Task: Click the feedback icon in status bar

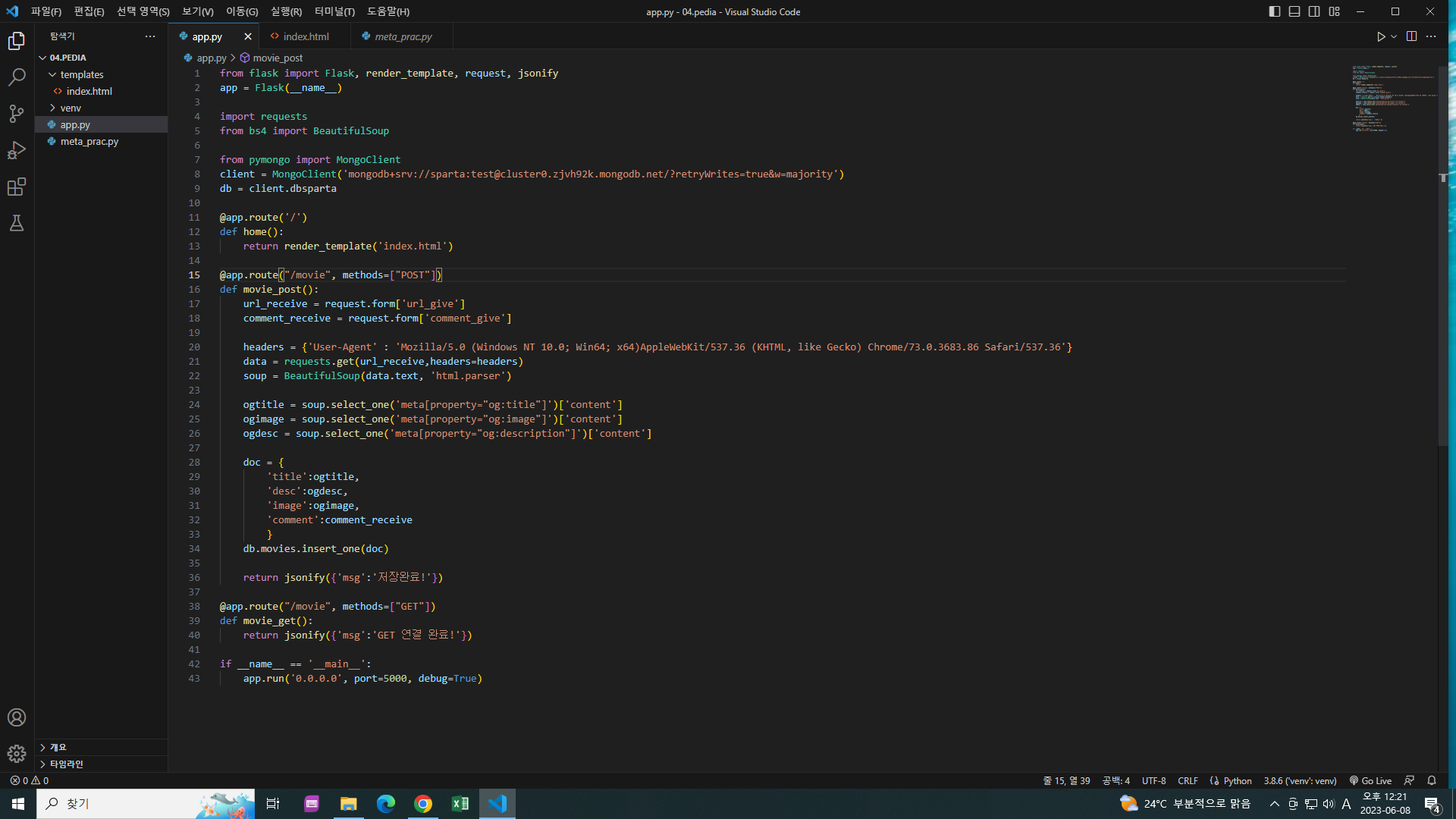Action: pos(1409,780)
